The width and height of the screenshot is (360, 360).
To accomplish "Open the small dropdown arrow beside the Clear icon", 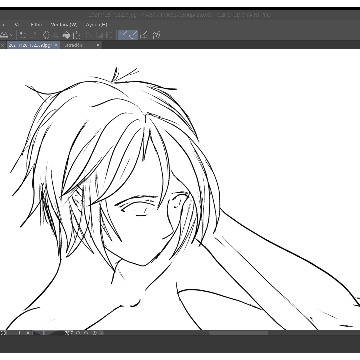I will coord(12,35).
